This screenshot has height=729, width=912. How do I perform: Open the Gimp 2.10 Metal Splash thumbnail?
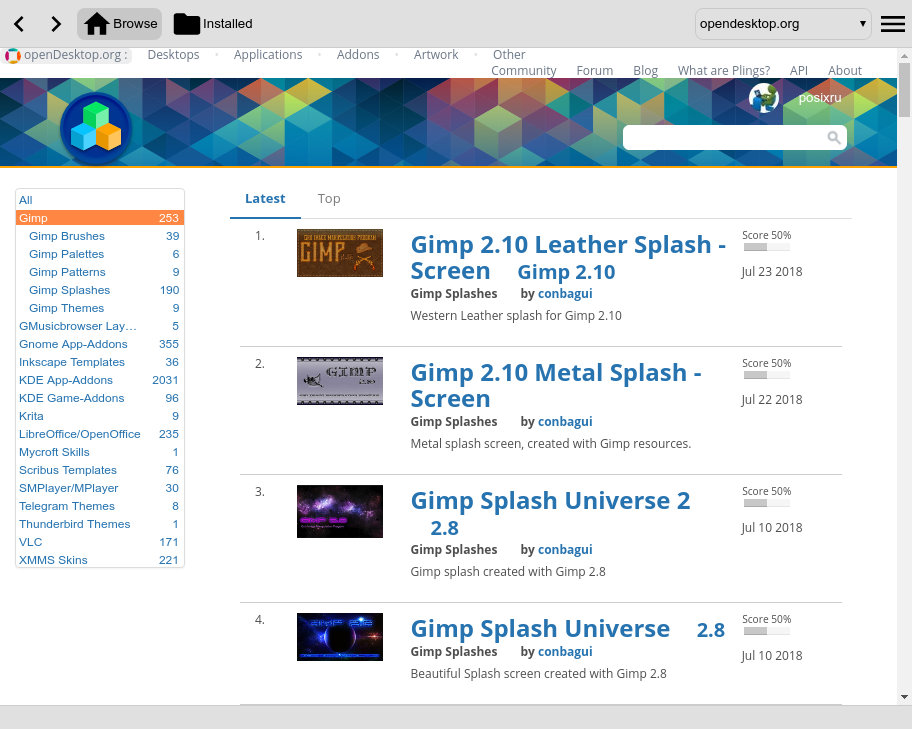click(x=340, y=381)
